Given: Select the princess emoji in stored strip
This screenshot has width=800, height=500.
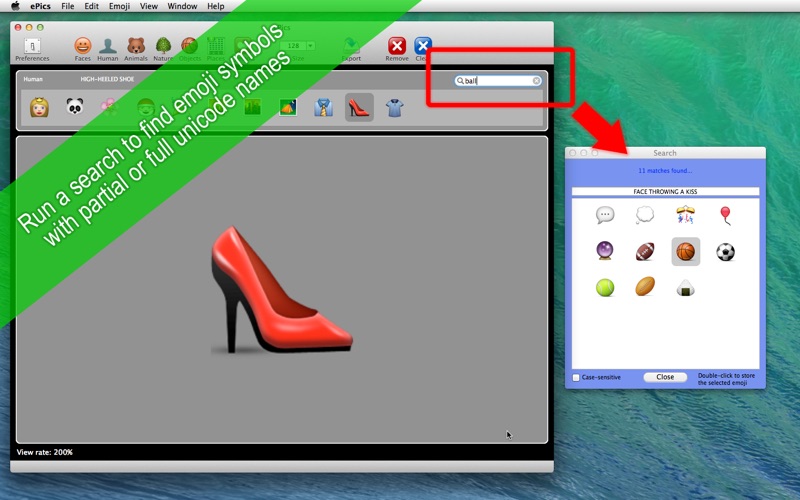Looking at the screenshot, I should coord(39,107).
